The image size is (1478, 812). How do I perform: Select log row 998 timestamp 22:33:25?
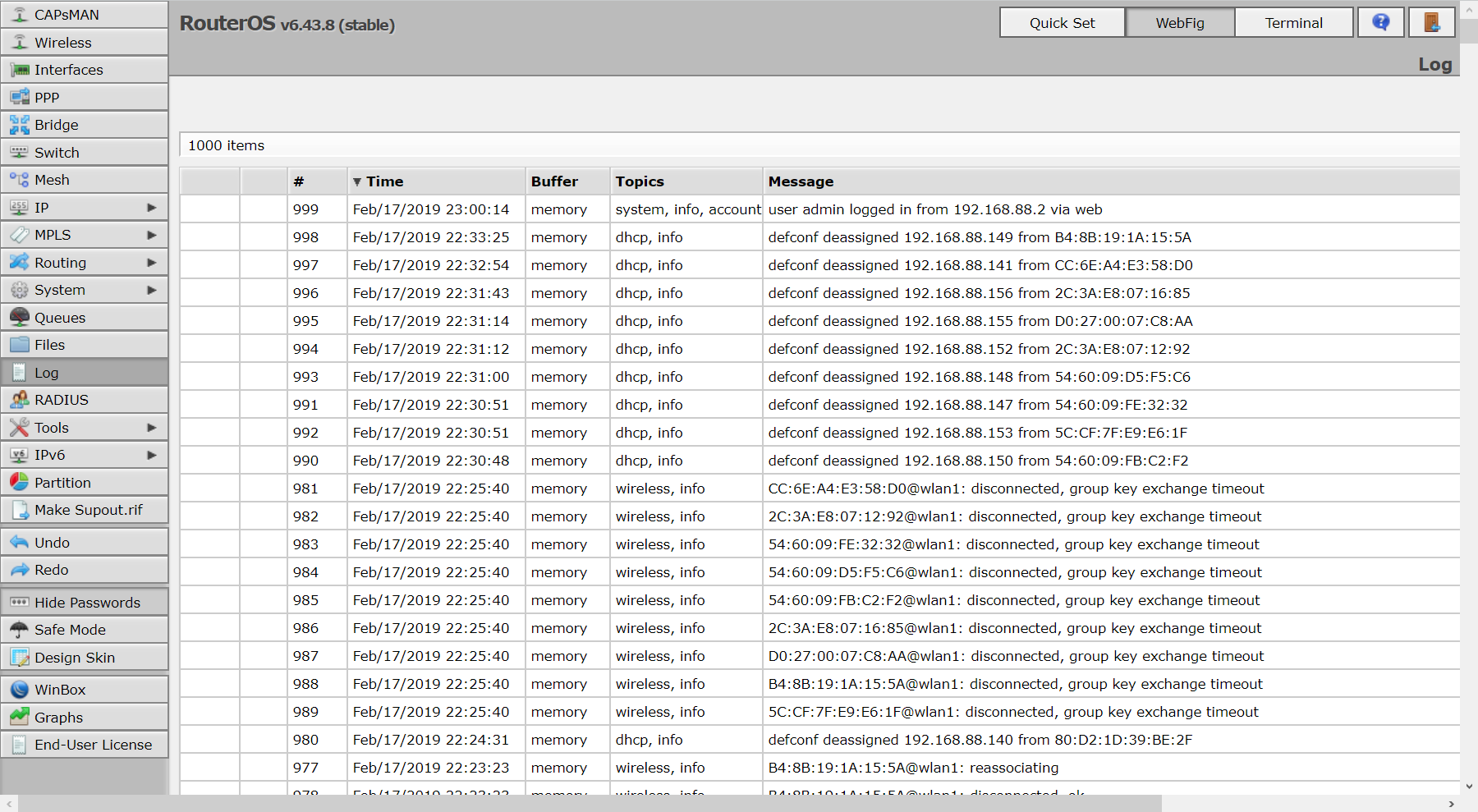[431, 237]
